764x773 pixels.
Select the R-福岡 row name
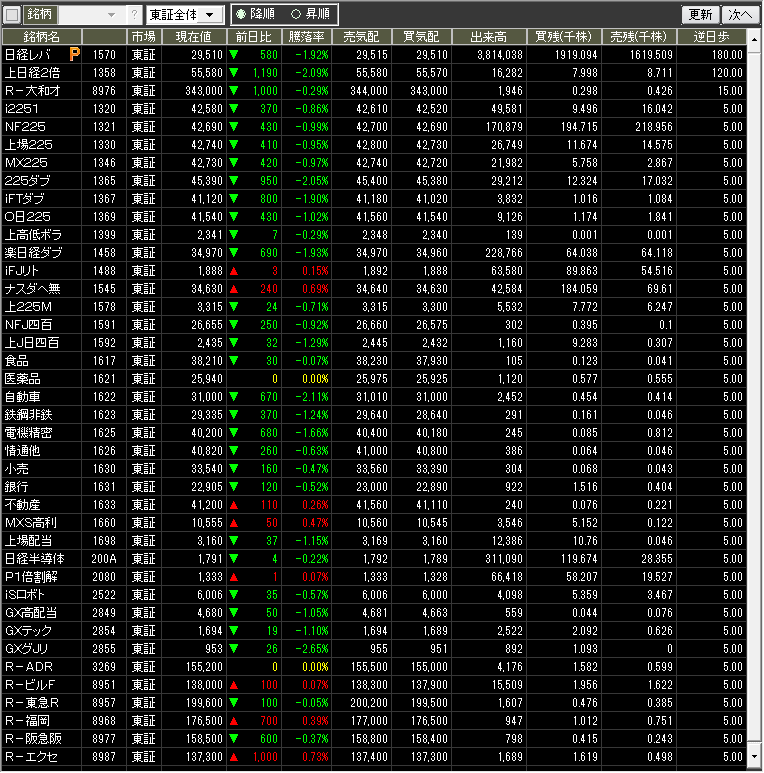point(28,721)
